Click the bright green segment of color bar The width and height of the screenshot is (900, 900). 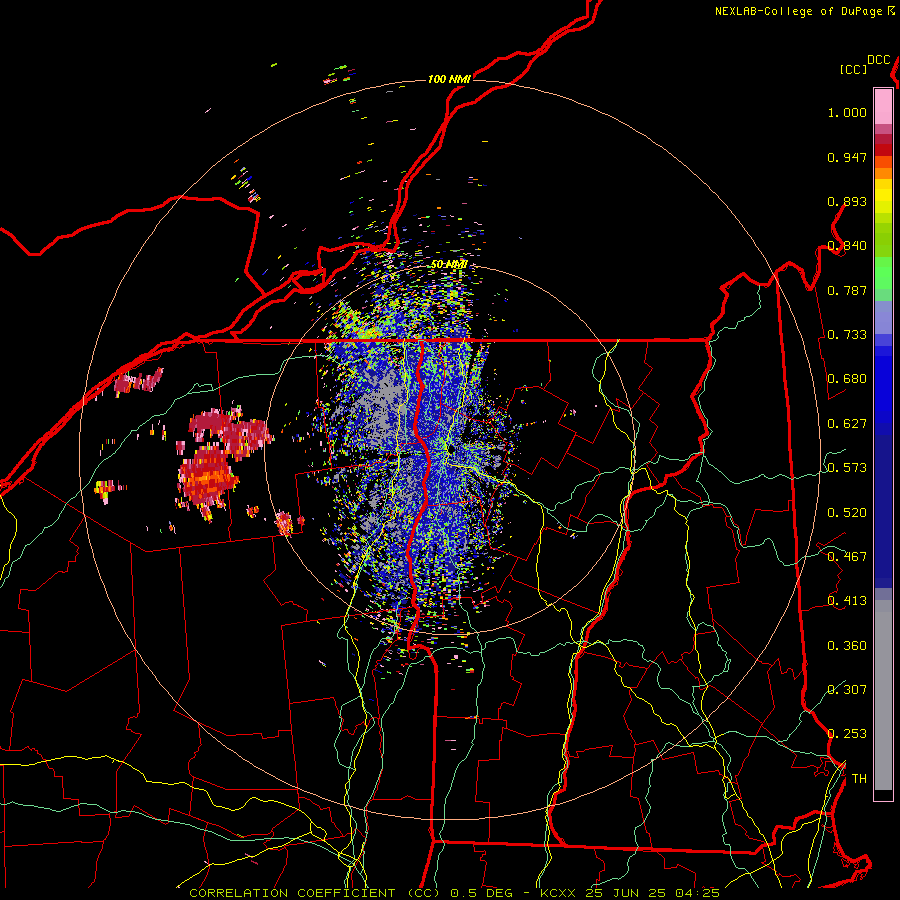click(883, 273)
